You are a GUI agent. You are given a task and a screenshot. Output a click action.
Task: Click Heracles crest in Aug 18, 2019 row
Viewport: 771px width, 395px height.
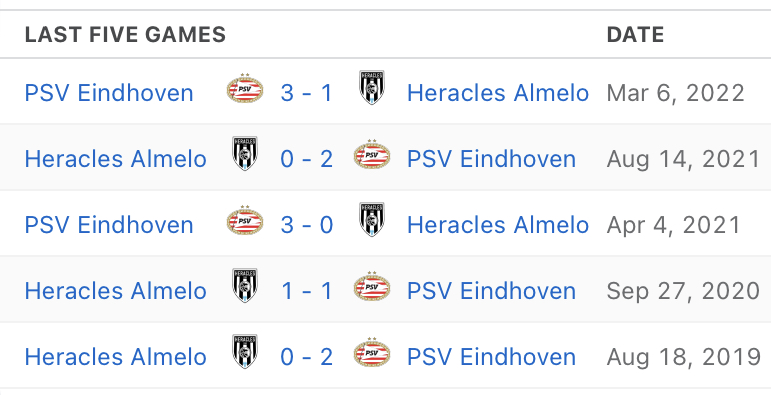click(245, 351)
